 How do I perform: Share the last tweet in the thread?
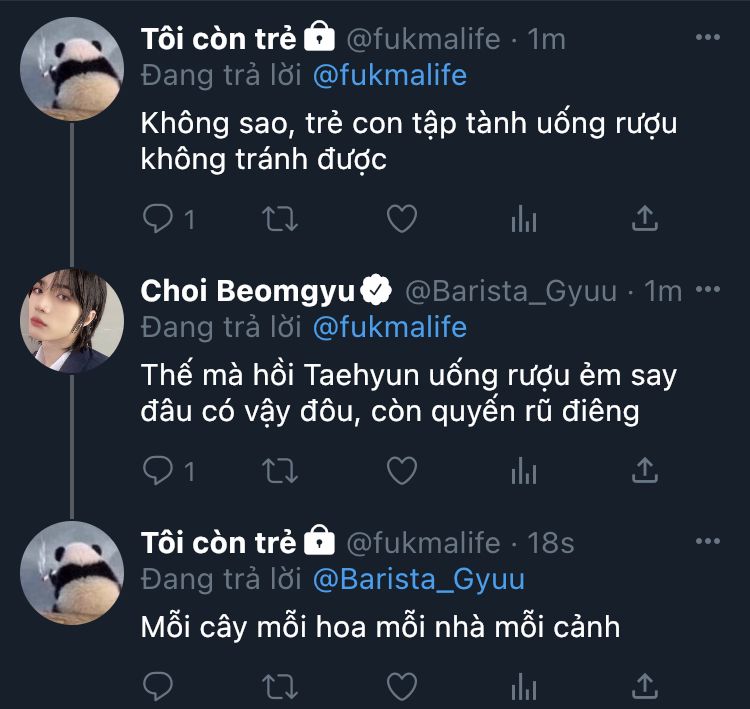click(x=645, y=685)
